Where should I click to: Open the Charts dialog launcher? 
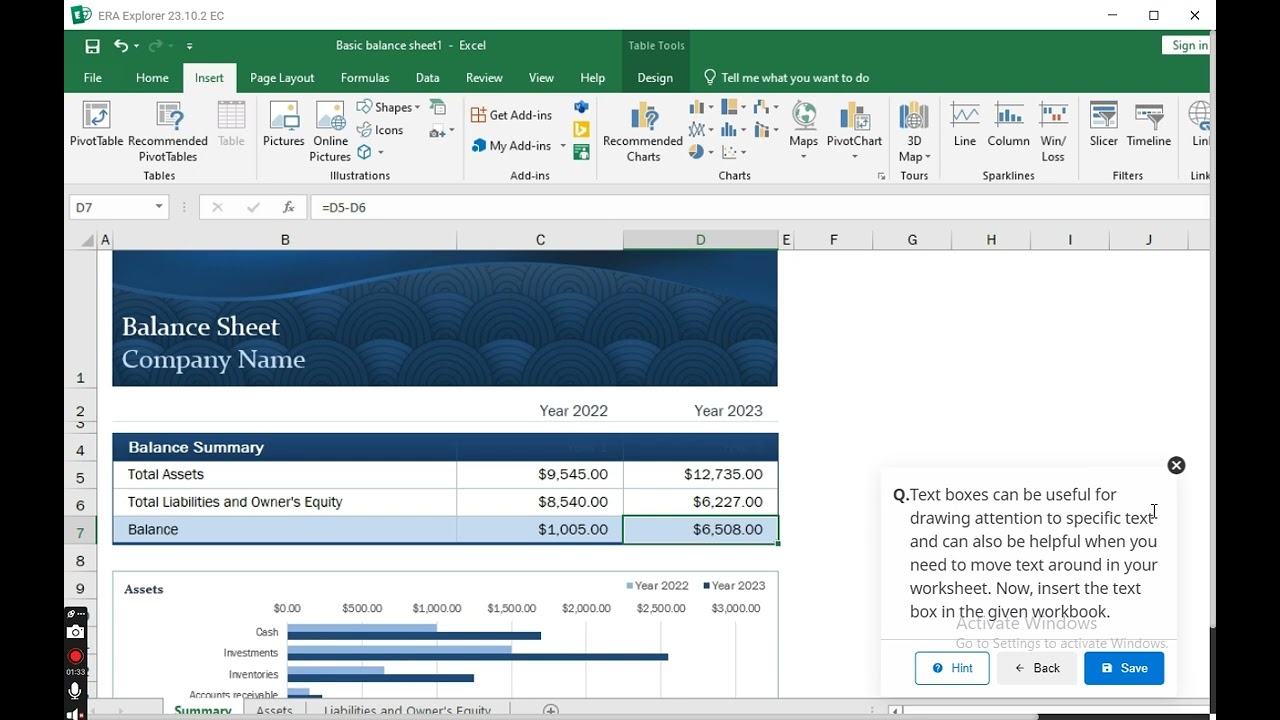tap(881, 176)
